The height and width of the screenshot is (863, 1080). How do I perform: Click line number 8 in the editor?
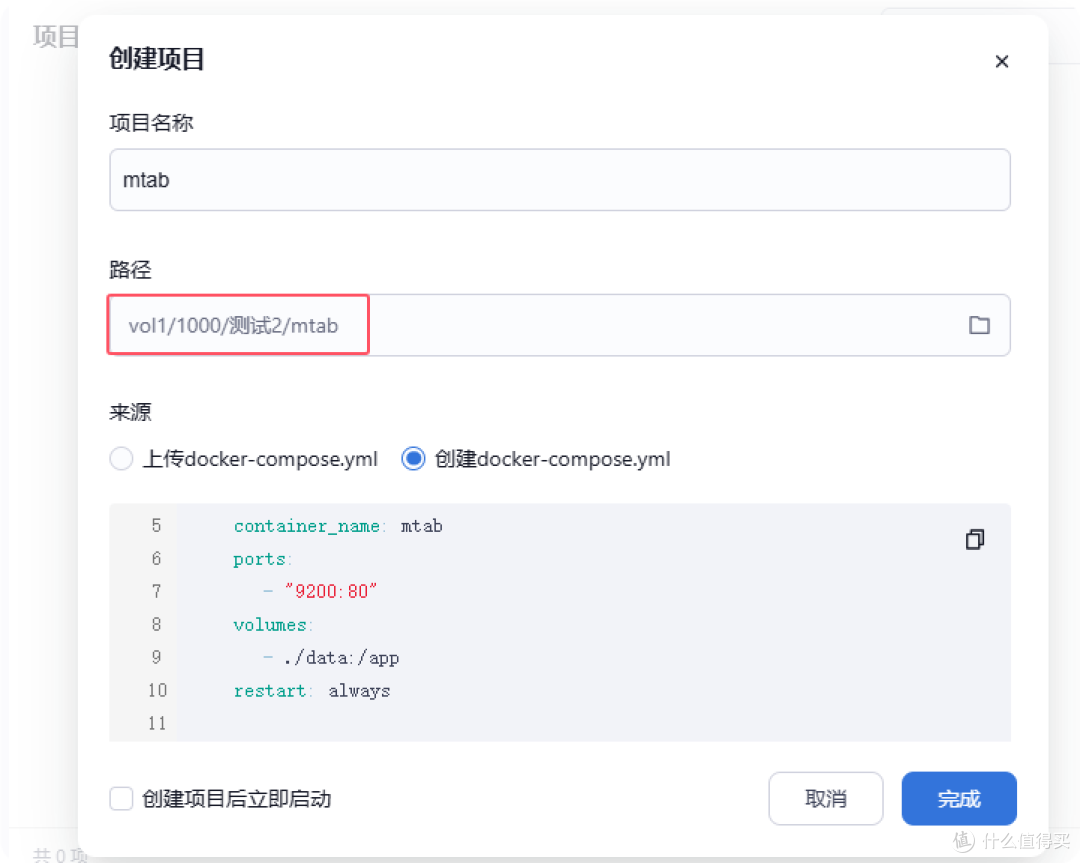coord(157,624)
